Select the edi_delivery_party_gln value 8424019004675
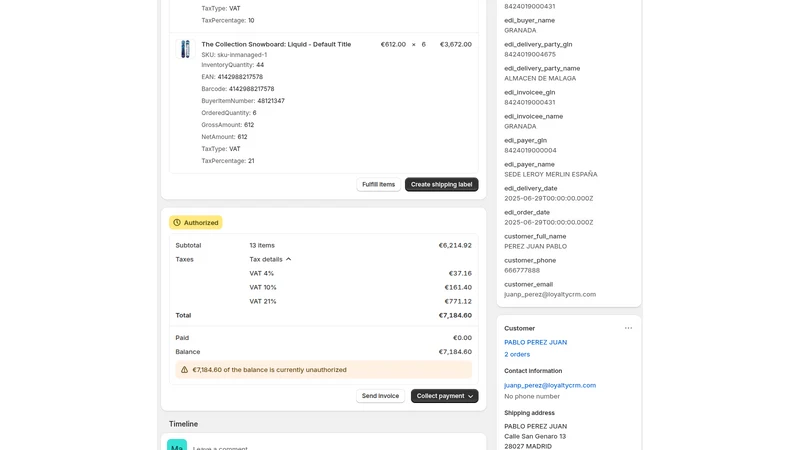800x450 pixels. tap(530, 55)
